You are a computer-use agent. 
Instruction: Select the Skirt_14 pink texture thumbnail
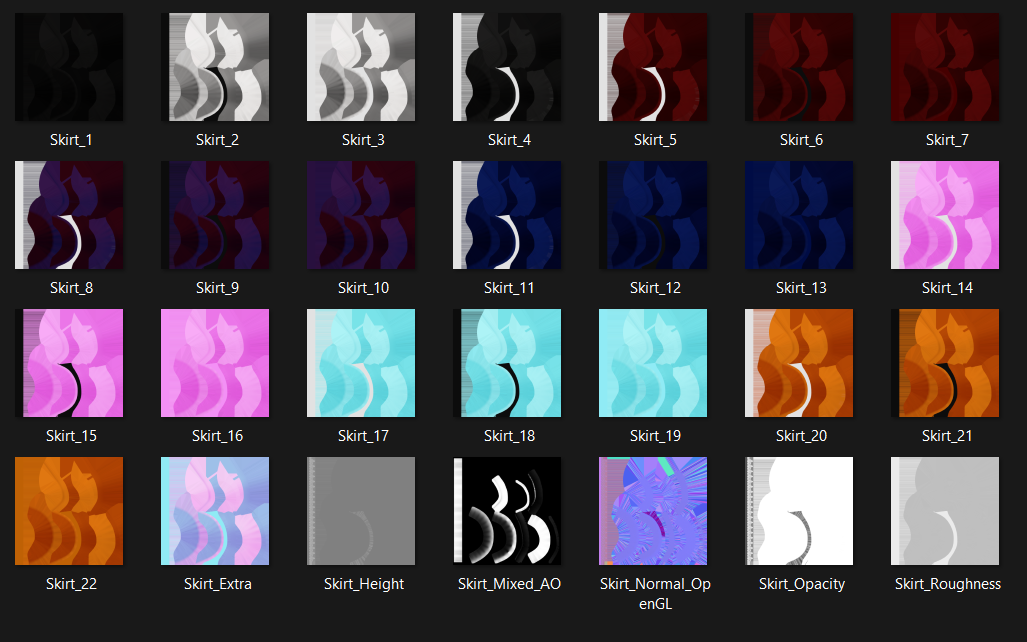(945, 215)
